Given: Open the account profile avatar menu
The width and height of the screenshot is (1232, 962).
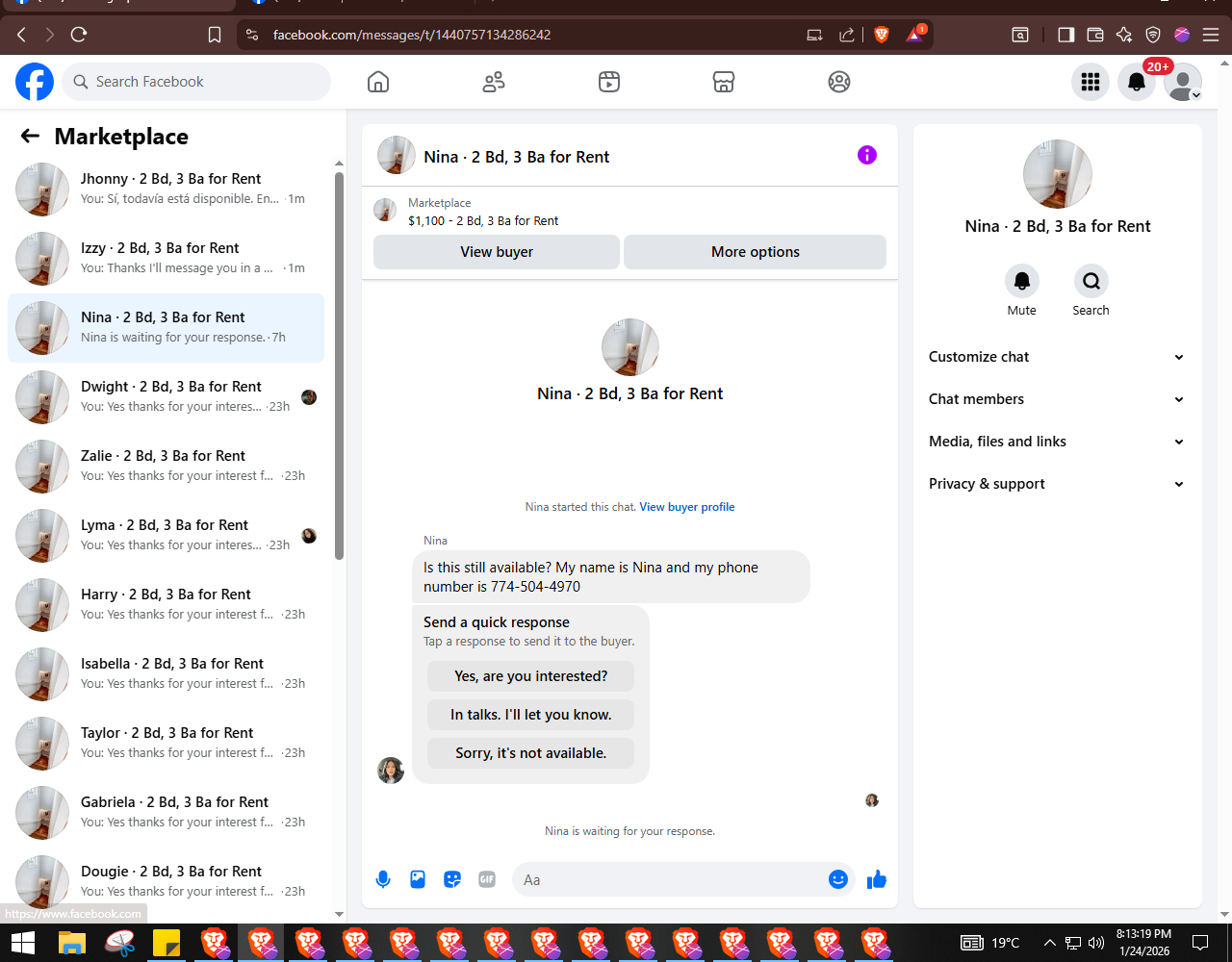Looking at the screenshot, I should [x=1183, y=82].
